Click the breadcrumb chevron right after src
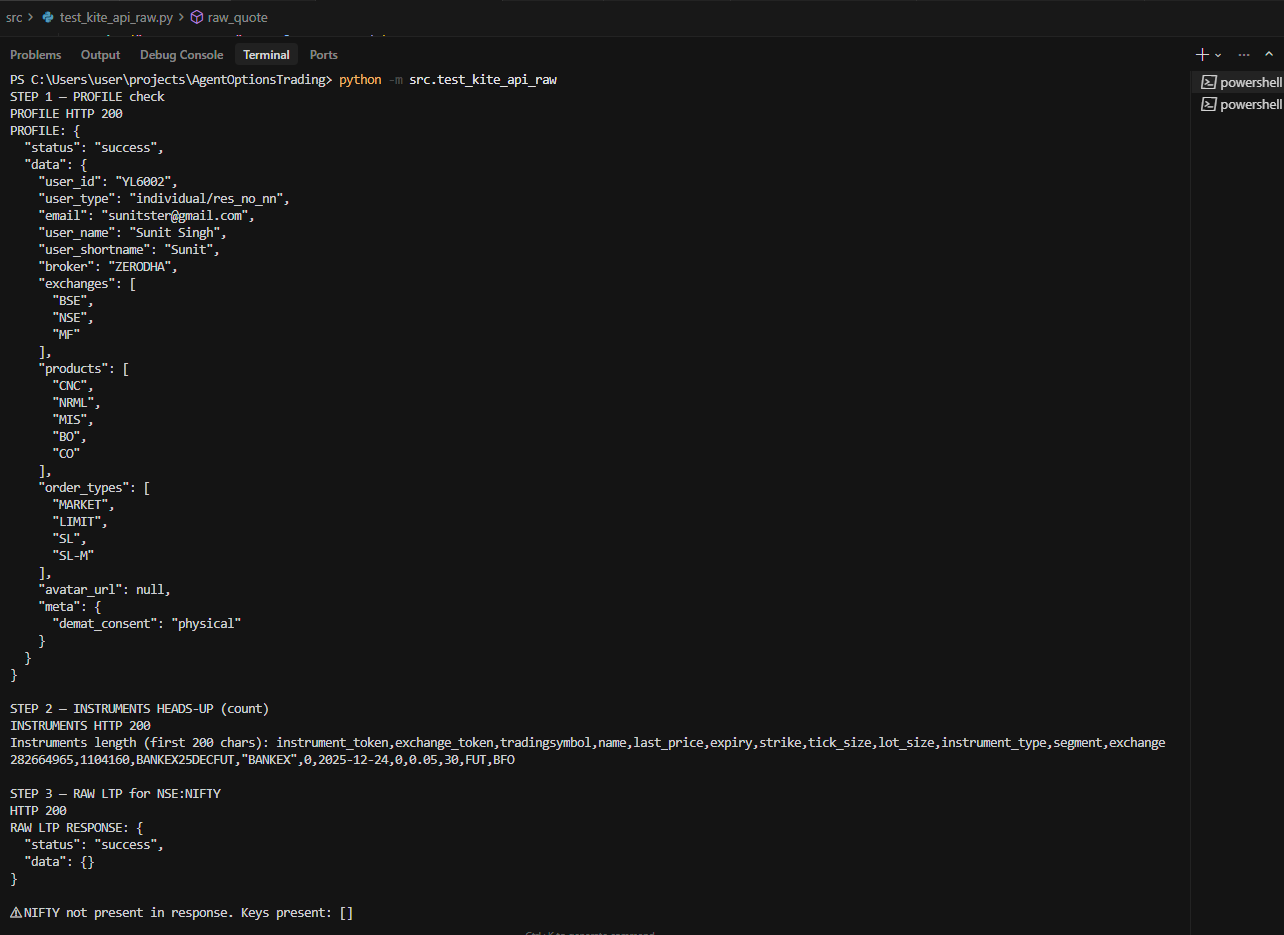This screenshot has height=935, width=1284. coord(31,17)
